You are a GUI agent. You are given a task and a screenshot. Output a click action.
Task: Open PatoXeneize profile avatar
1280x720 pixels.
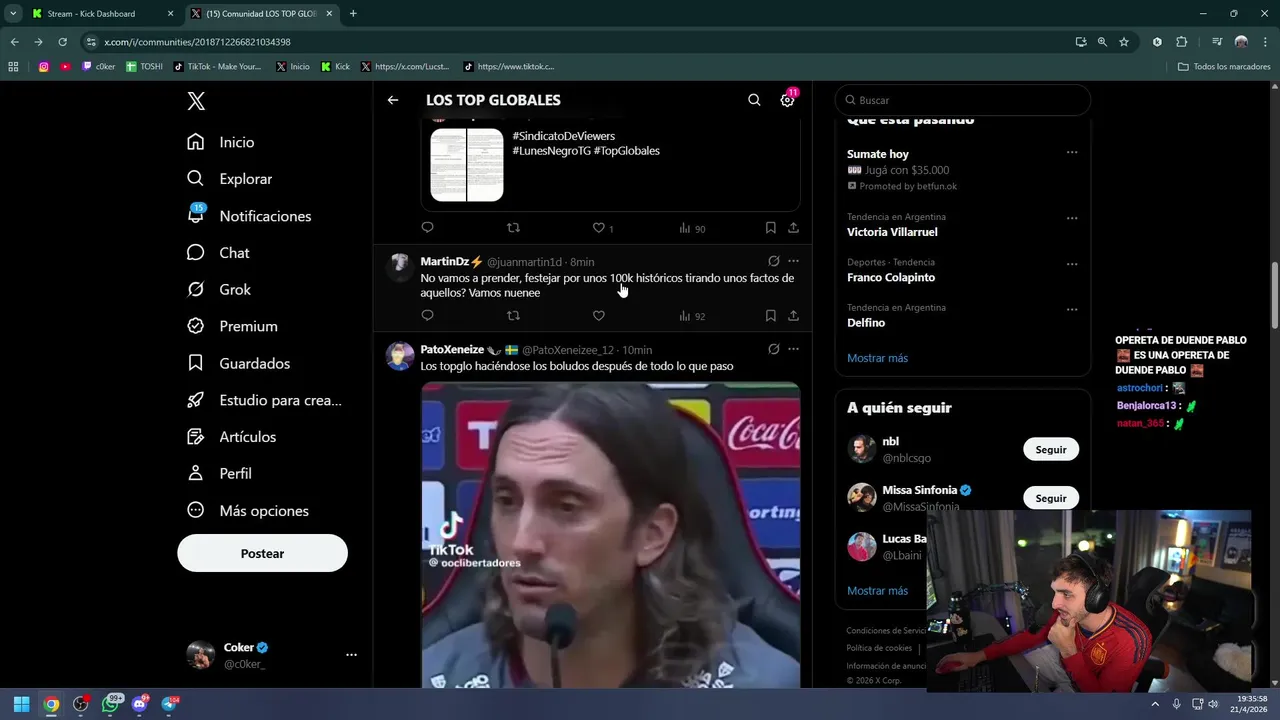click(x=400, y=356)
